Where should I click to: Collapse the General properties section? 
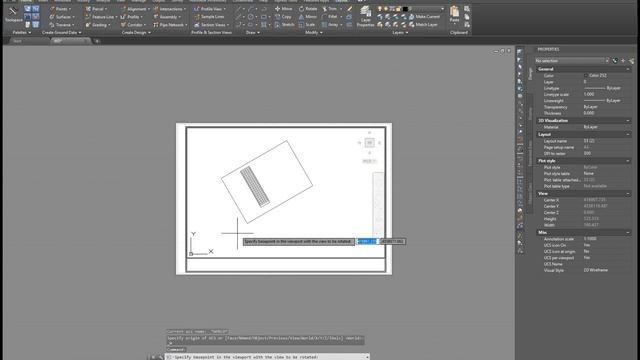pyautogui.click(x=628, y=69)
